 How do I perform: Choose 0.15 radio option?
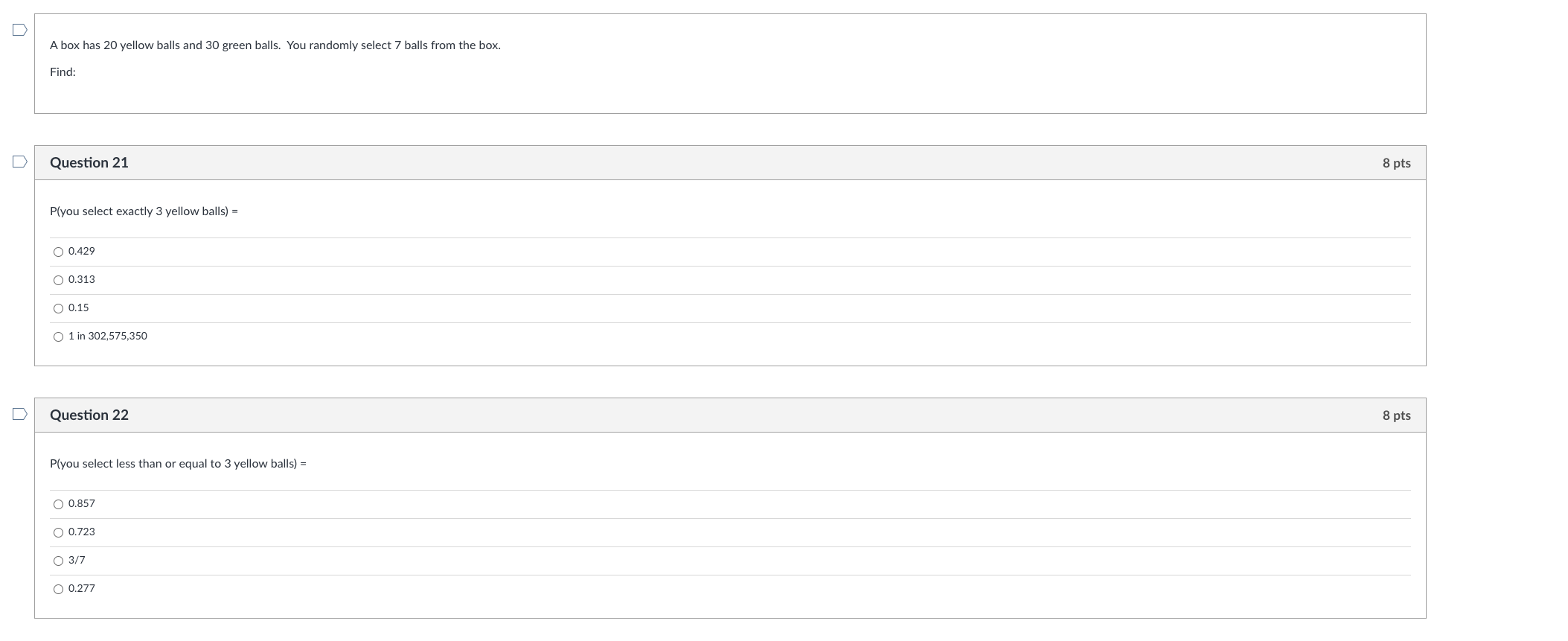58,308
